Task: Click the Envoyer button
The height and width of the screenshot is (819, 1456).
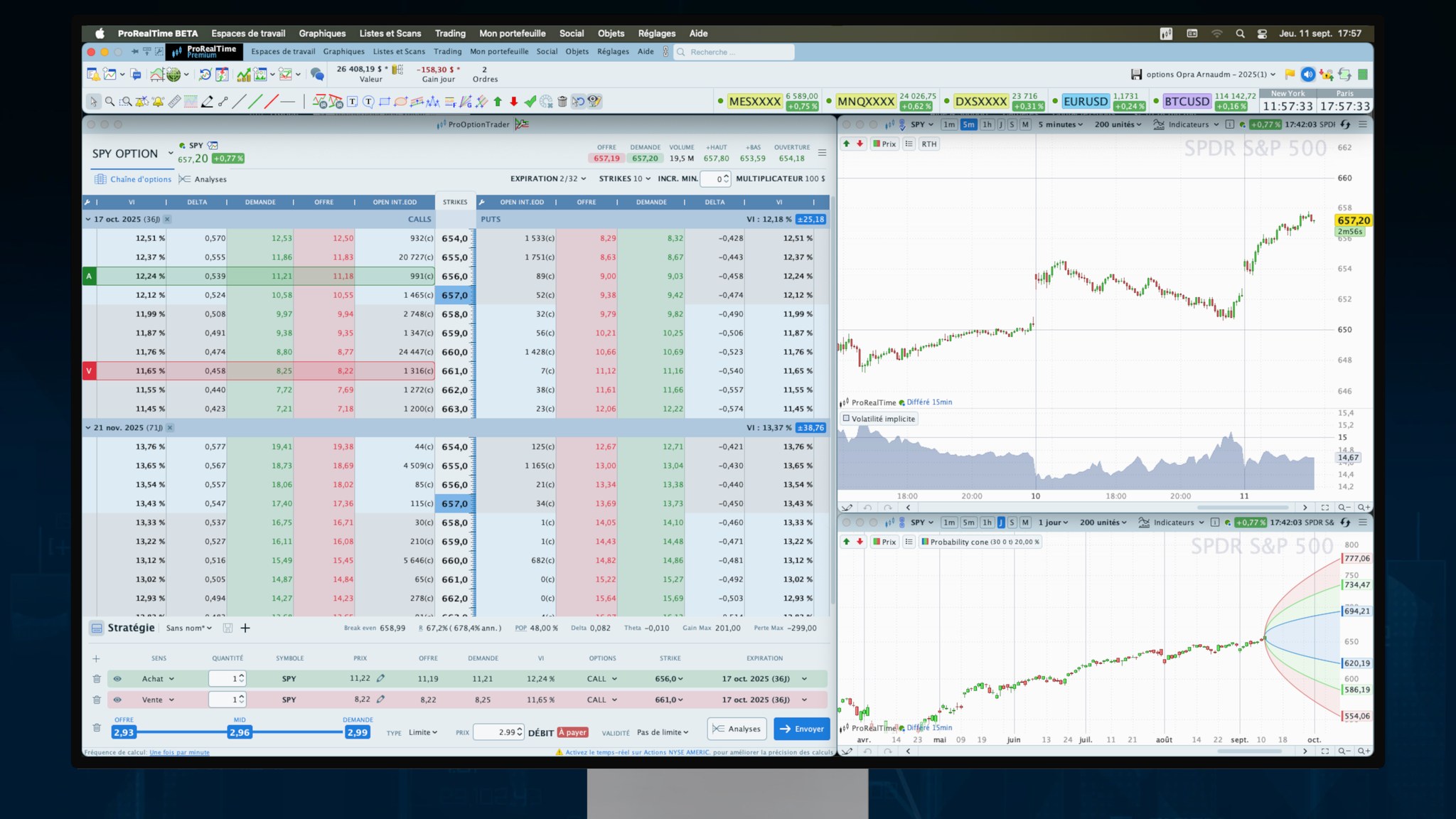Action: (x=801, y=729)
